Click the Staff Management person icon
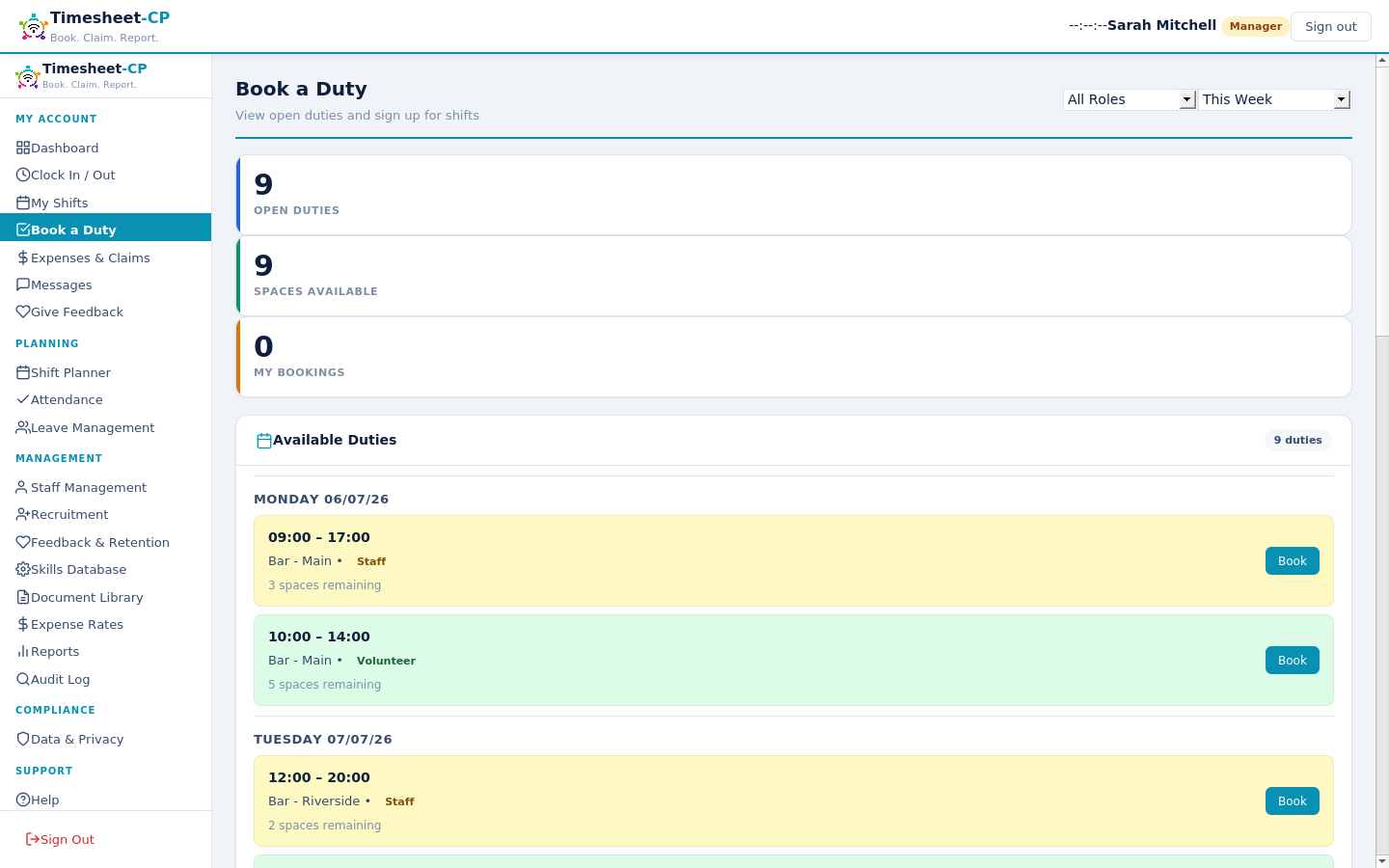Screen dimensions: 1389x868 [23, 487]
